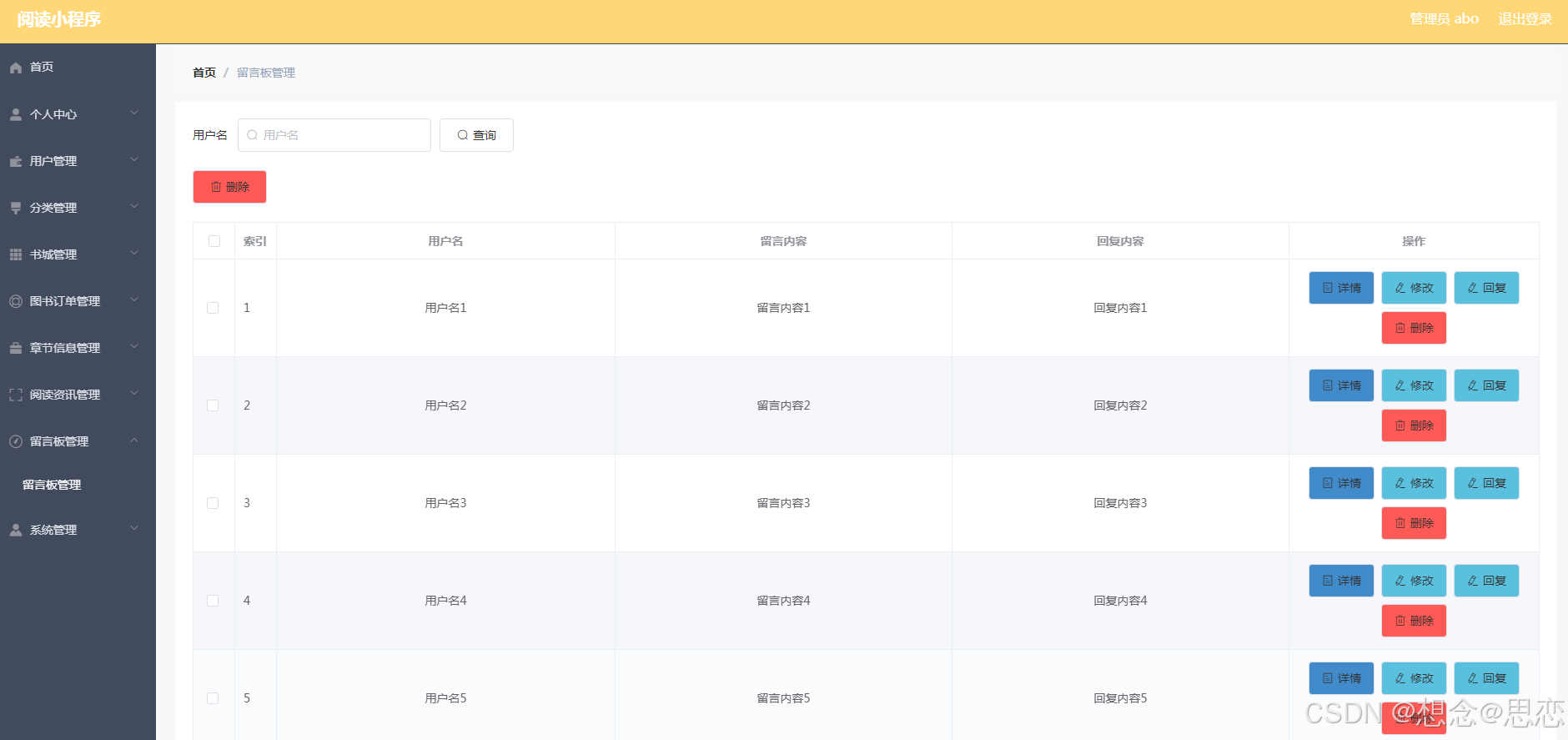The height and width of the screenshot is (740, 1568).
Task: Click the 章节信息管理 briefcase icon
Action: (x=16, y=348)
